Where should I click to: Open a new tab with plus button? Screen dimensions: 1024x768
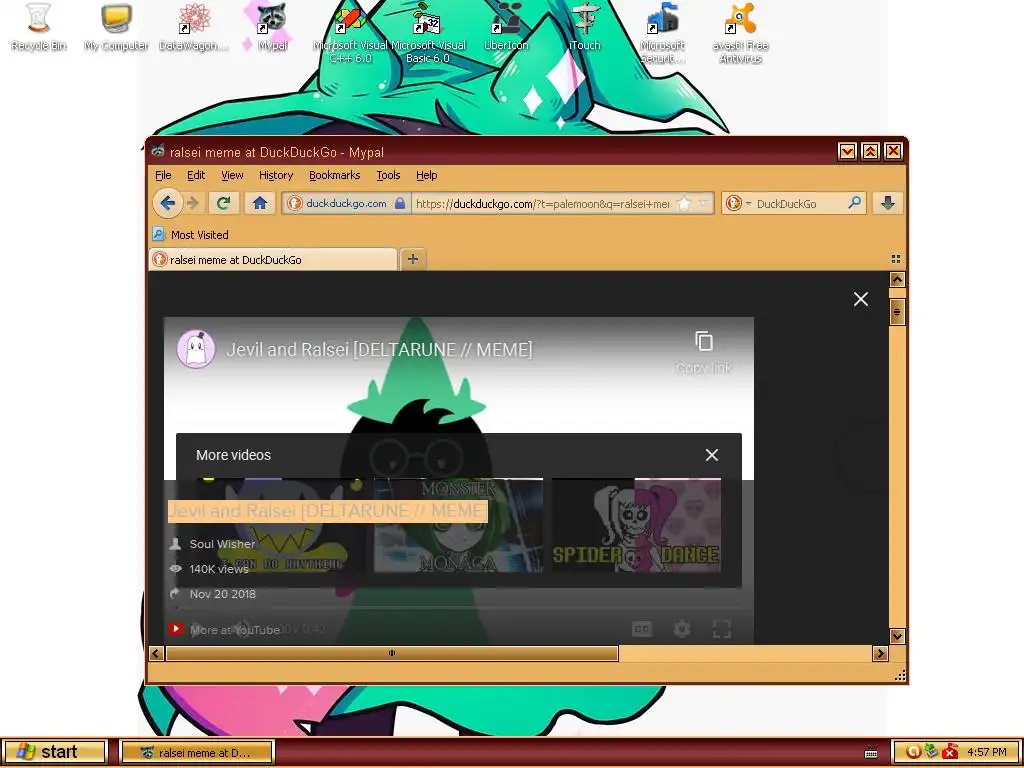[413, 259]
